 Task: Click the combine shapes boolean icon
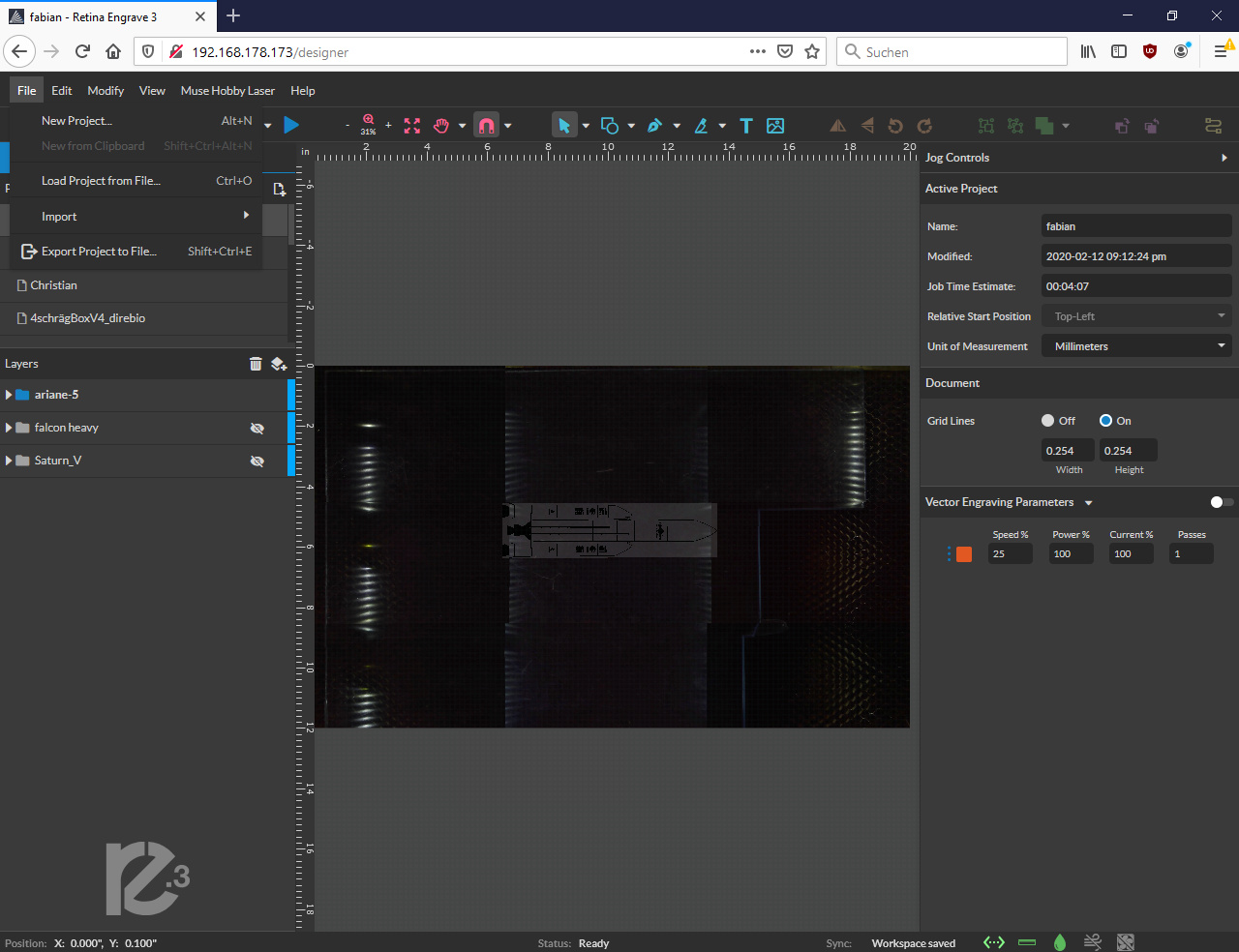point(1044,126)
